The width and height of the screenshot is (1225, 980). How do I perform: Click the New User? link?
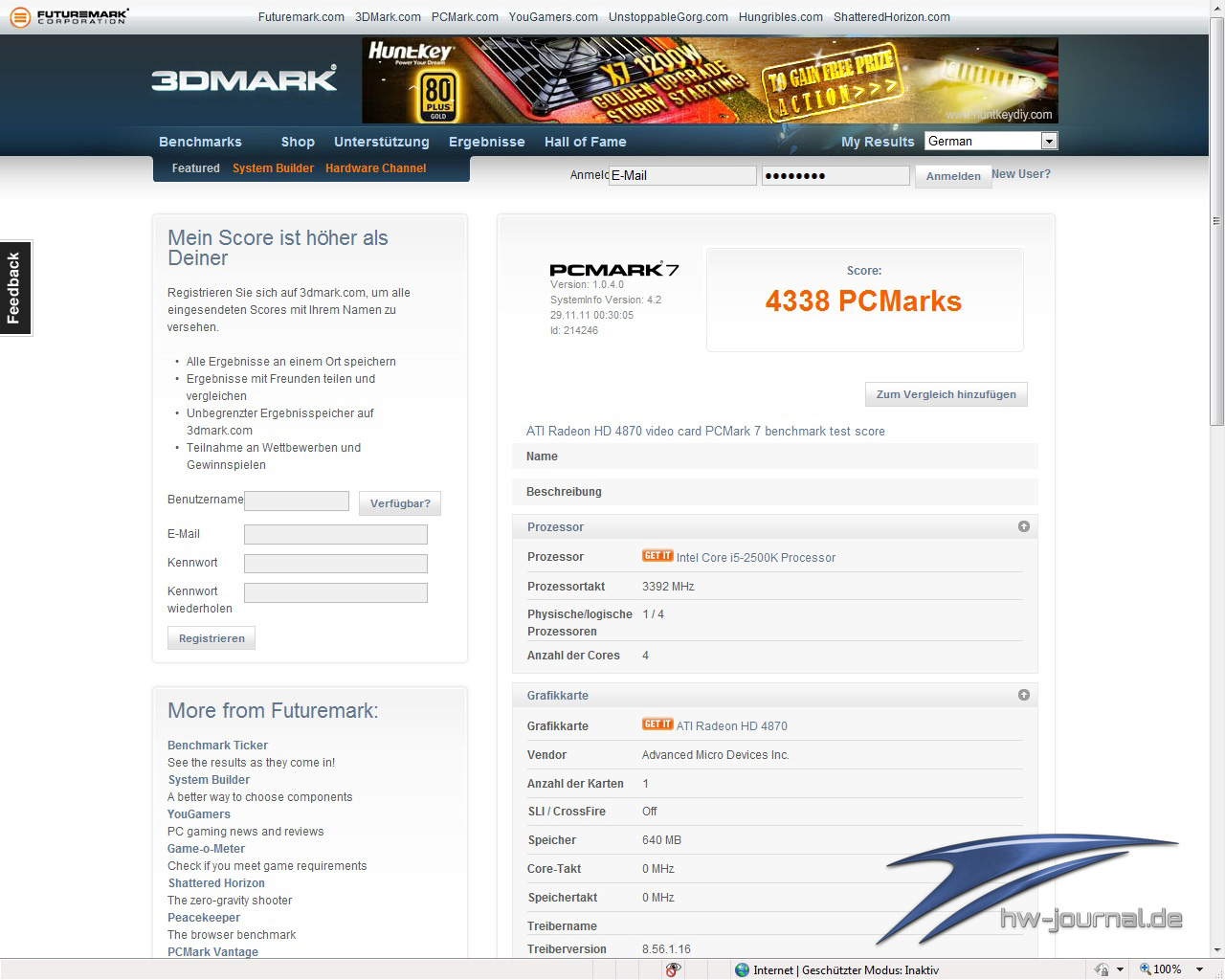point(1021,174)
